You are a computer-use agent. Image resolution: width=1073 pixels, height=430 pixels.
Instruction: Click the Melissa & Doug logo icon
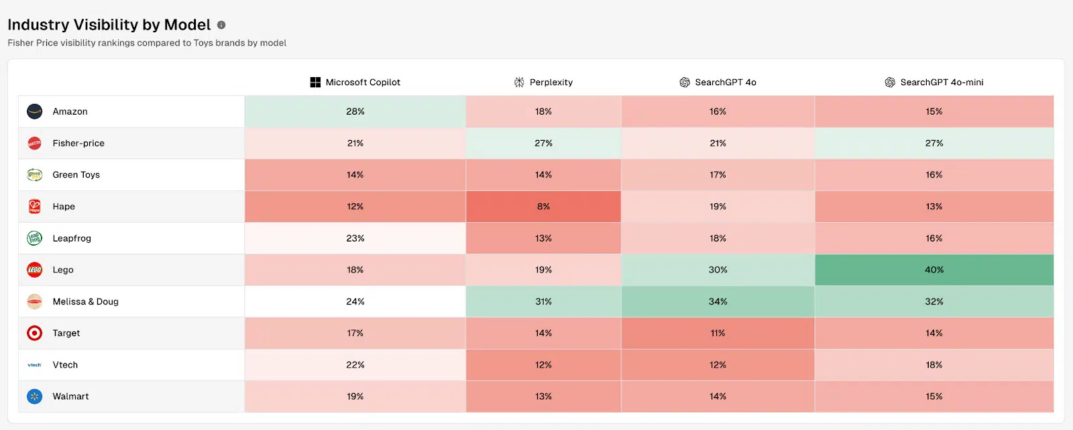pyautogui.click(x=35, y=301)
